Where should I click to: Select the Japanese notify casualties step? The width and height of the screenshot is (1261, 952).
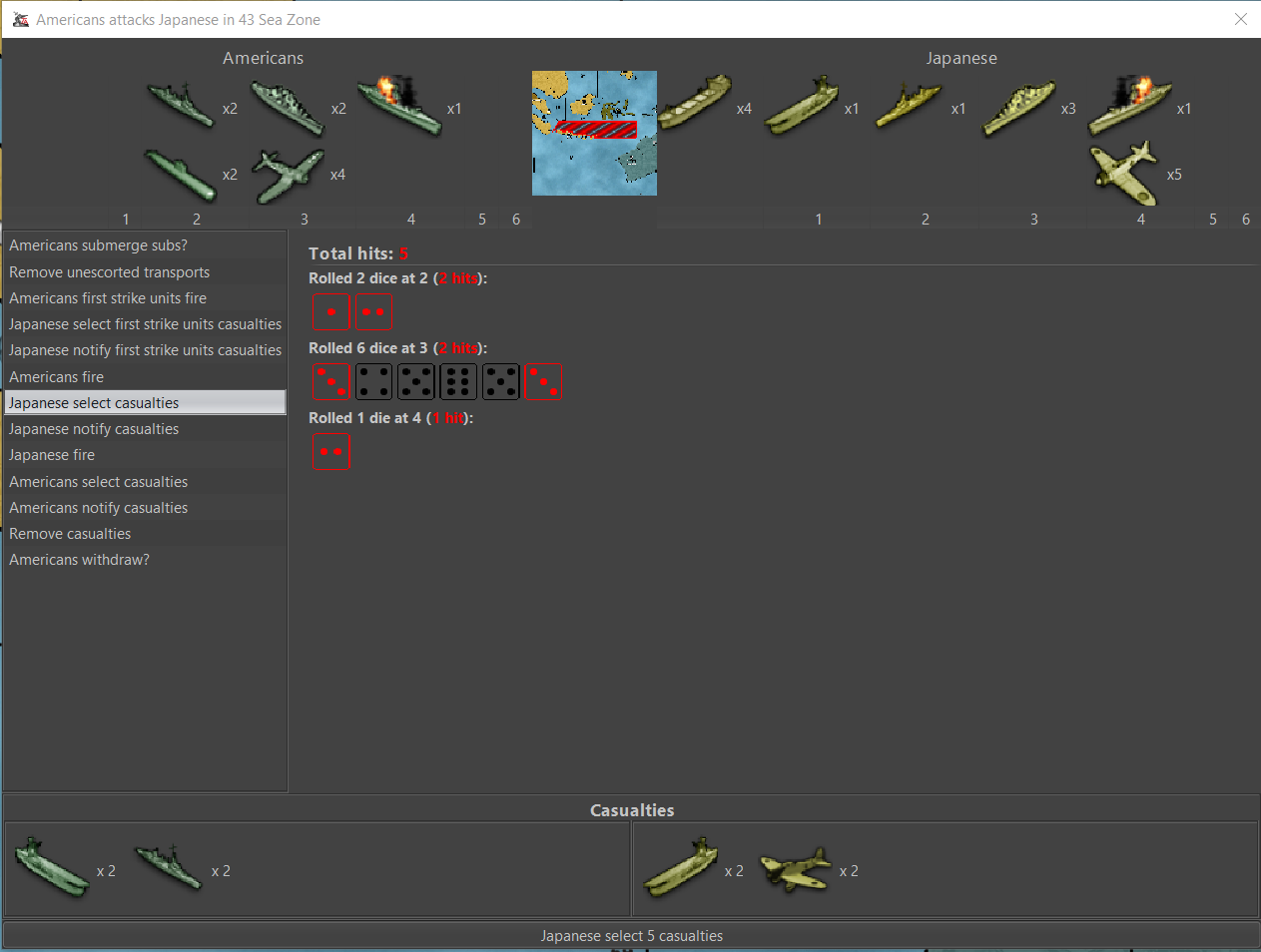[x=145, y=429]
